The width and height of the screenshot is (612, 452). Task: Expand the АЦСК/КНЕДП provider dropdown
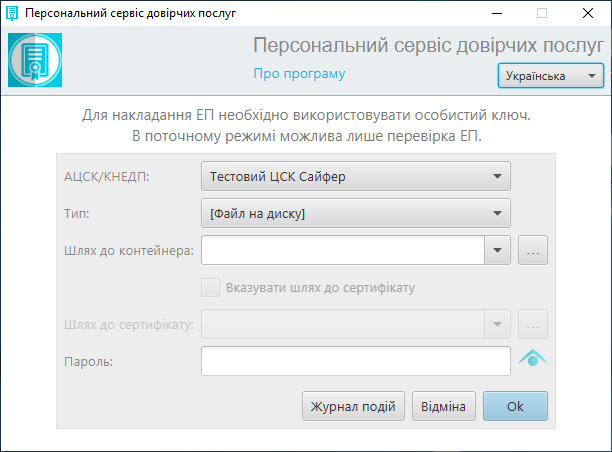pyautogui.click(x=356, y=176)
